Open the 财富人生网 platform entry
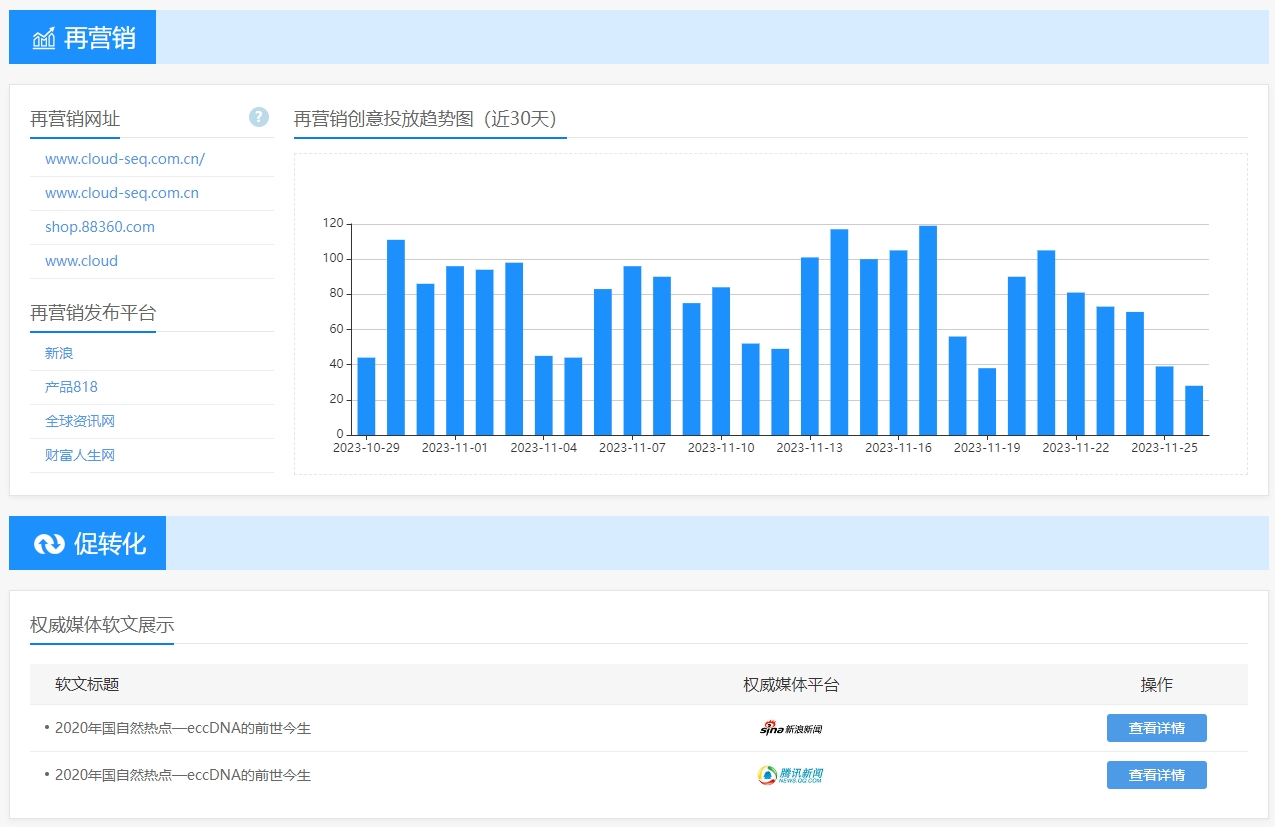 [80, 455]
